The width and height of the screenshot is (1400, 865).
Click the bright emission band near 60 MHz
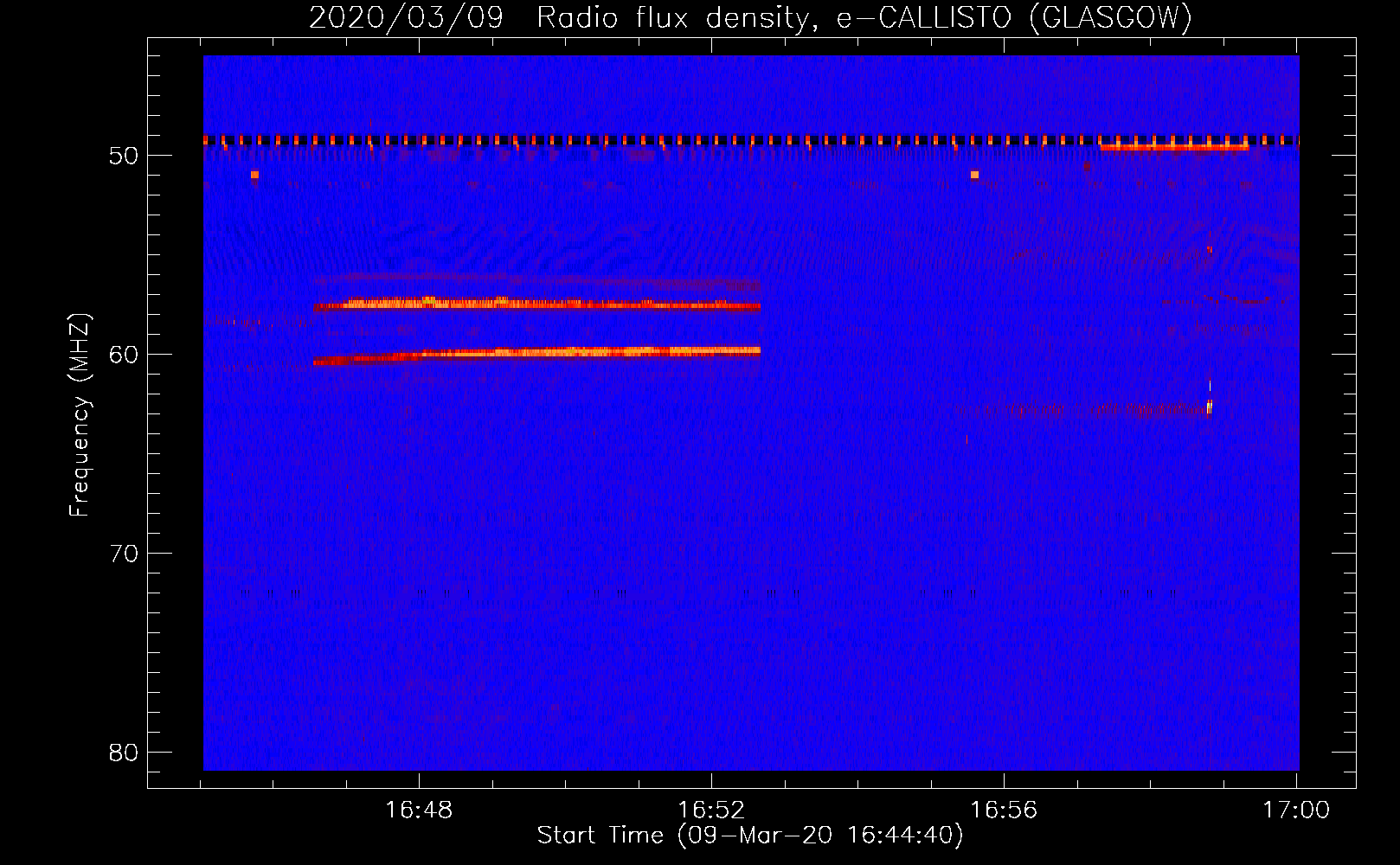click(536, 354)
